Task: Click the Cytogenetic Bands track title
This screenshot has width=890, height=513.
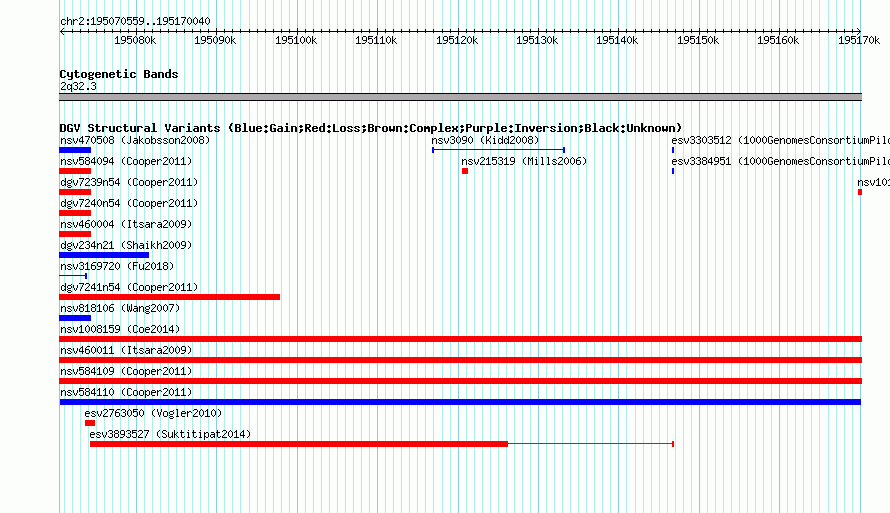Action: 119,74
